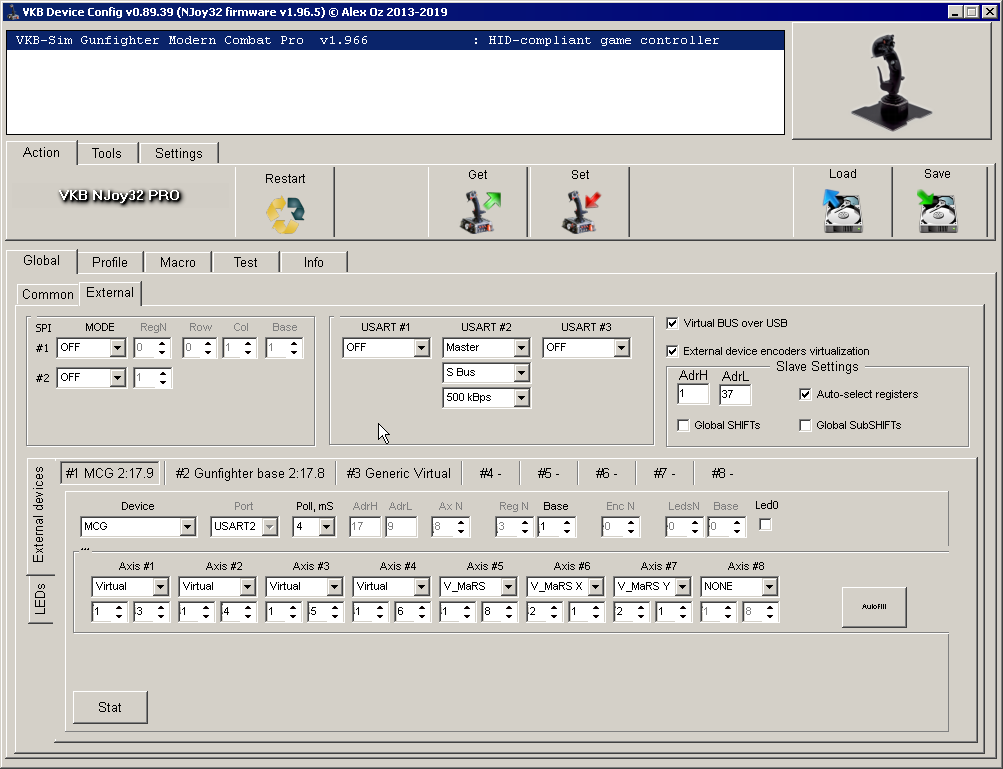Click SPI #2 RegN stepper arrows
Screen dimensions: 1003x769
pyautogui.click(x=163, y=378)
